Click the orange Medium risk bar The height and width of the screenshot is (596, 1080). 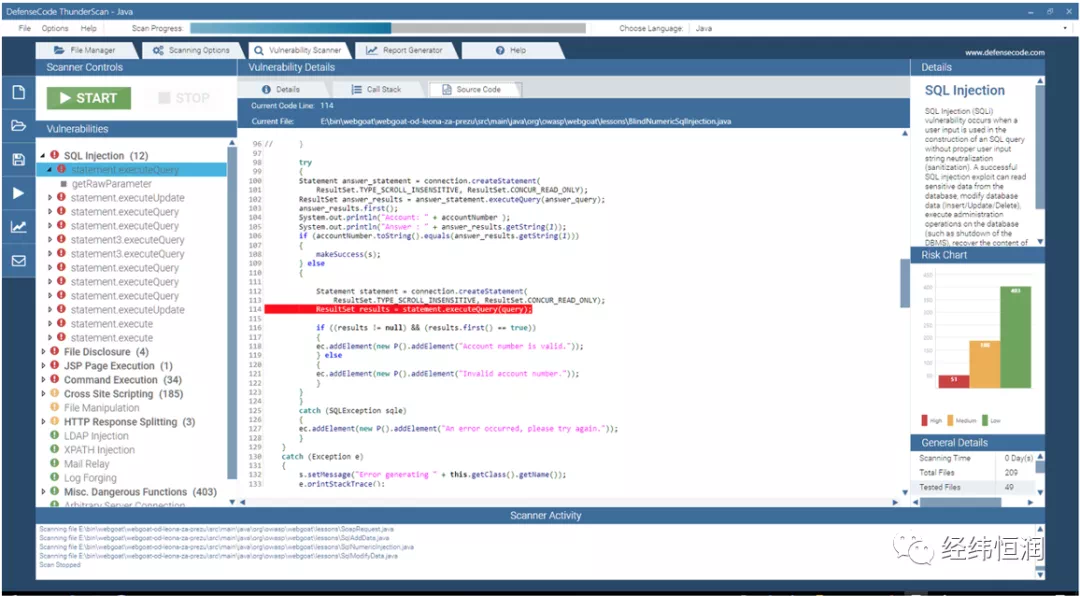point(984,364)
